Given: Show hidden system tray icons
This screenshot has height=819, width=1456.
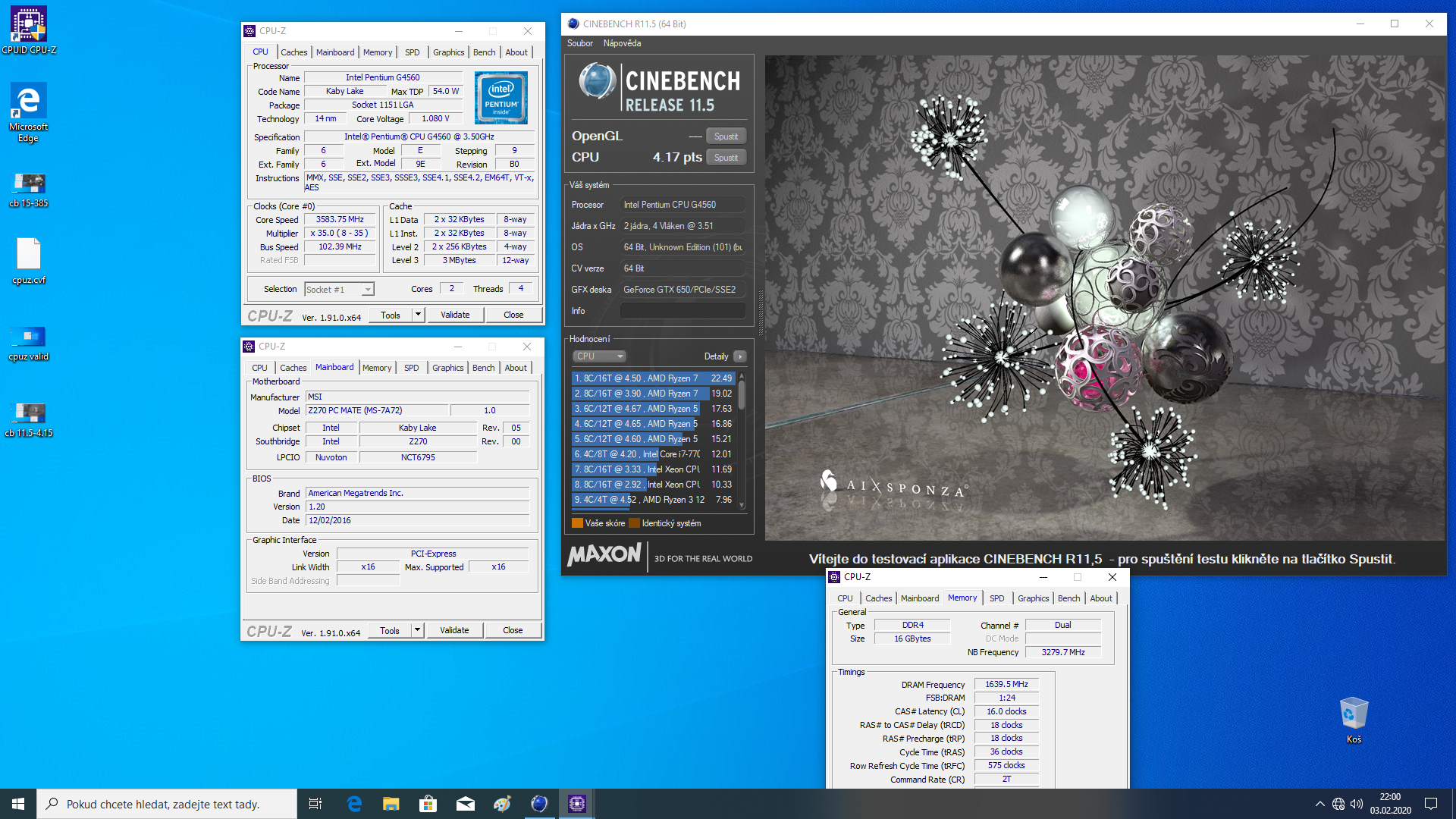Looking at the screenshot, I should click(x=1319, y=804).
